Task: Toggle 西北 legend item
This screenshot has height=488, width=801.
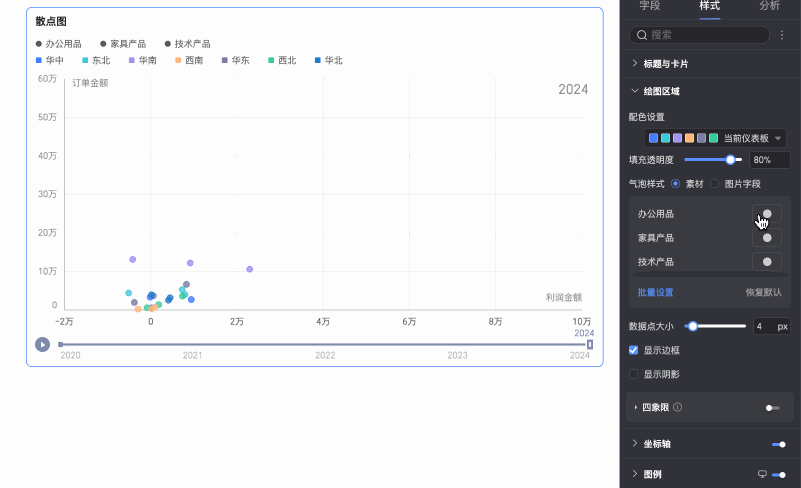Action: click(x=282, y=60)
